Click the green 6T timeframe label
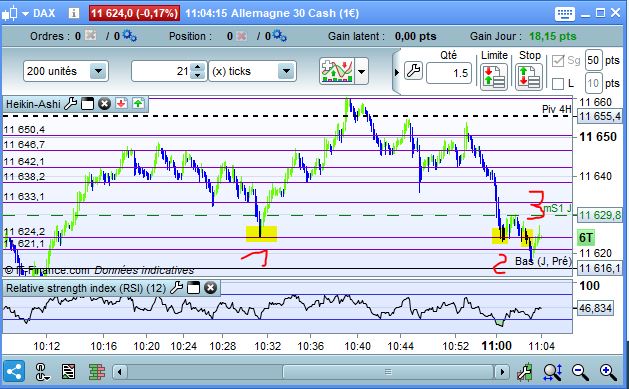The height and width of the screenshot is (389, 629). click(586, 238)
